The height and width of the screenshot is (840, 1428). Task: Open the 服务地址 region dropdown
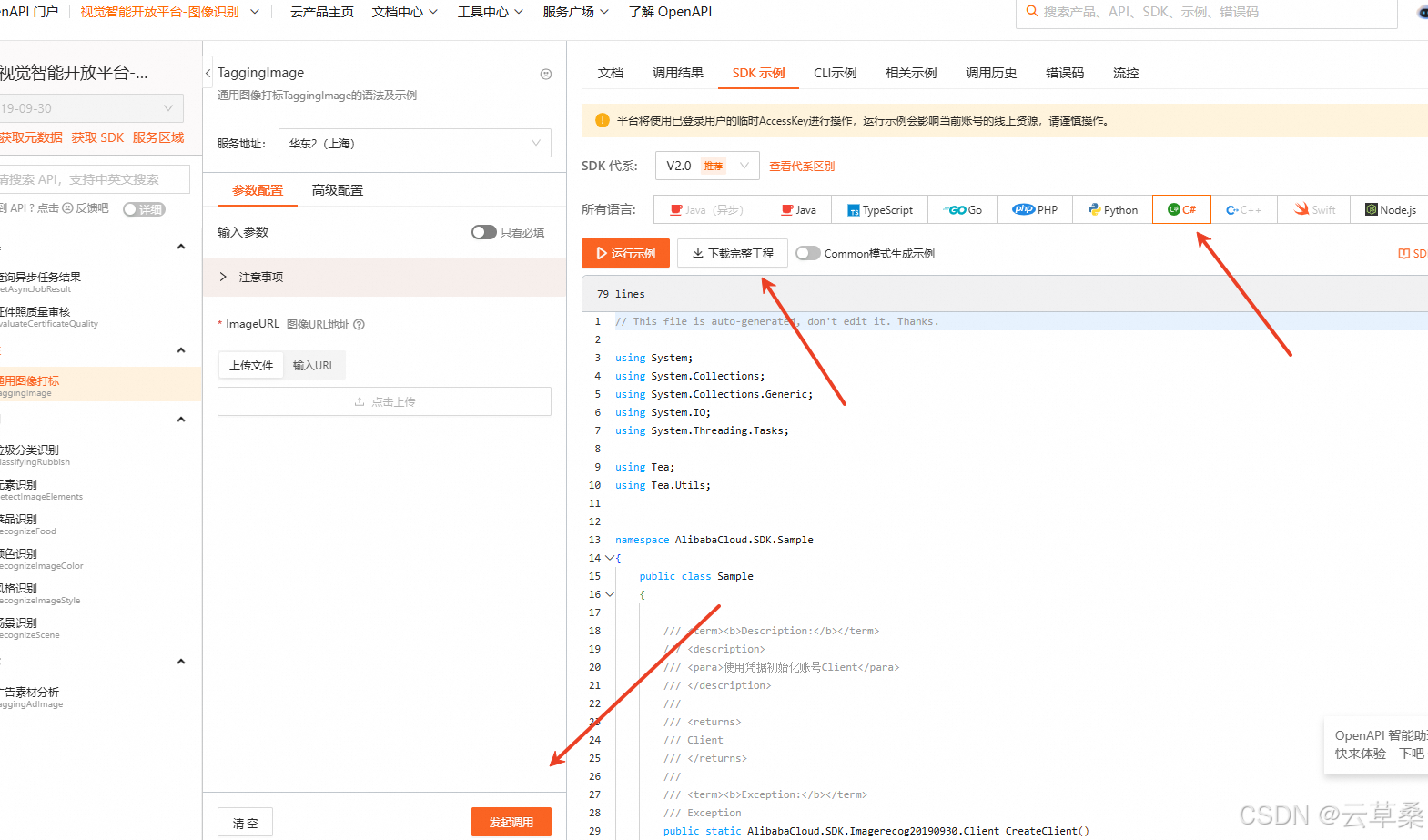[x=415, y=143]
